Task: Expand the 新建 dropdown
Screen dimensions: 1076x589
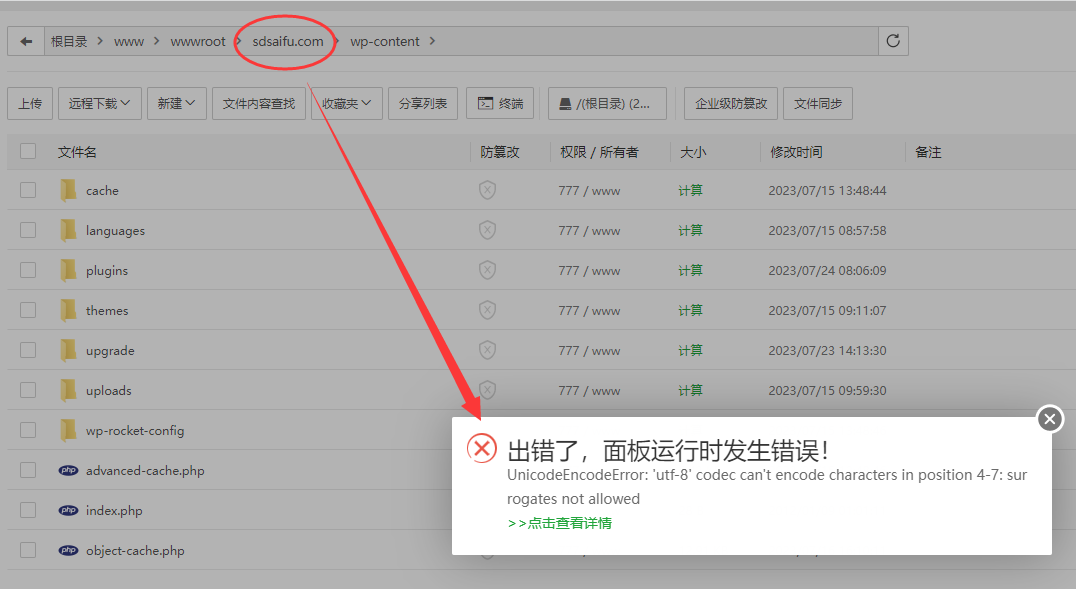Action: (176, 104)
